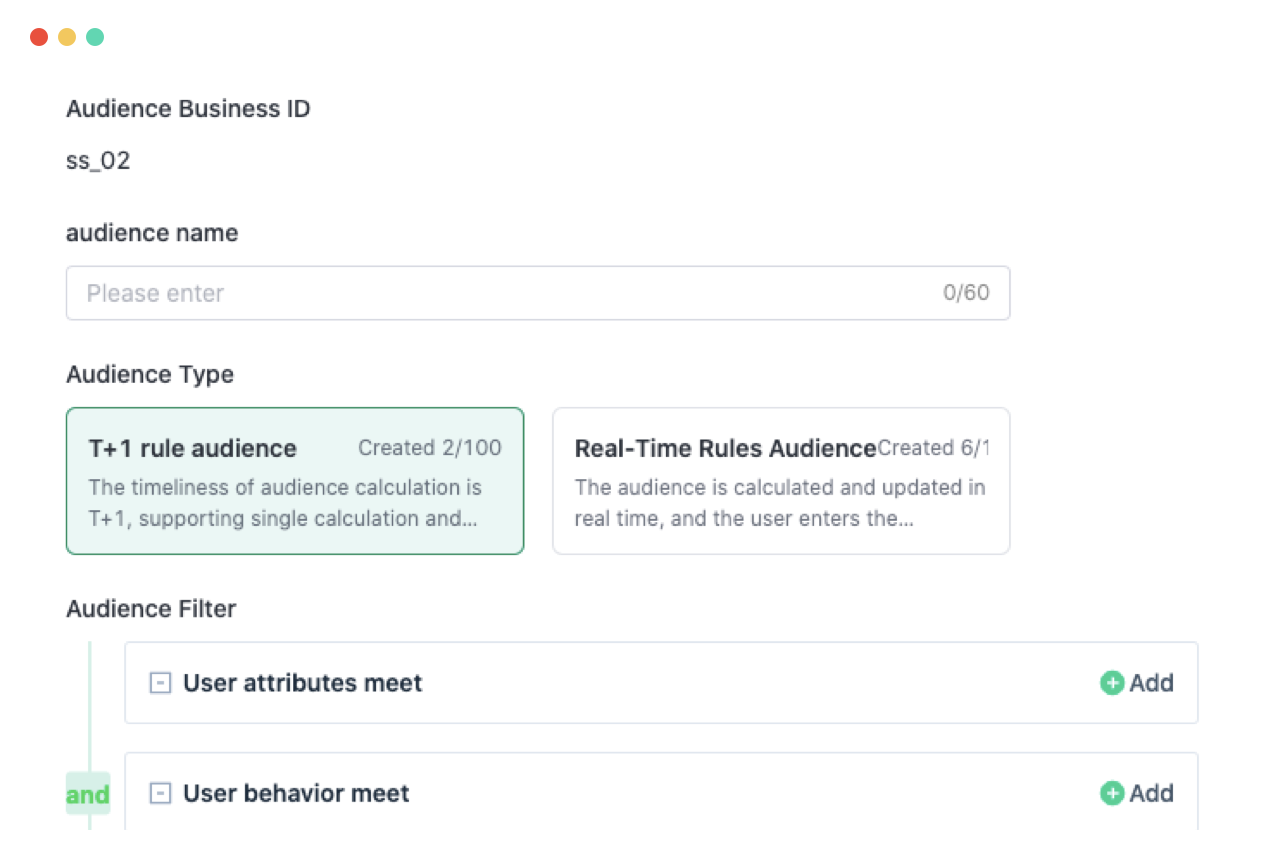The height and width of the screenshot is (864, 1278).
Task: Toggle the 'and' logic operator between filter groups
Action: click(x=88, y=793)
